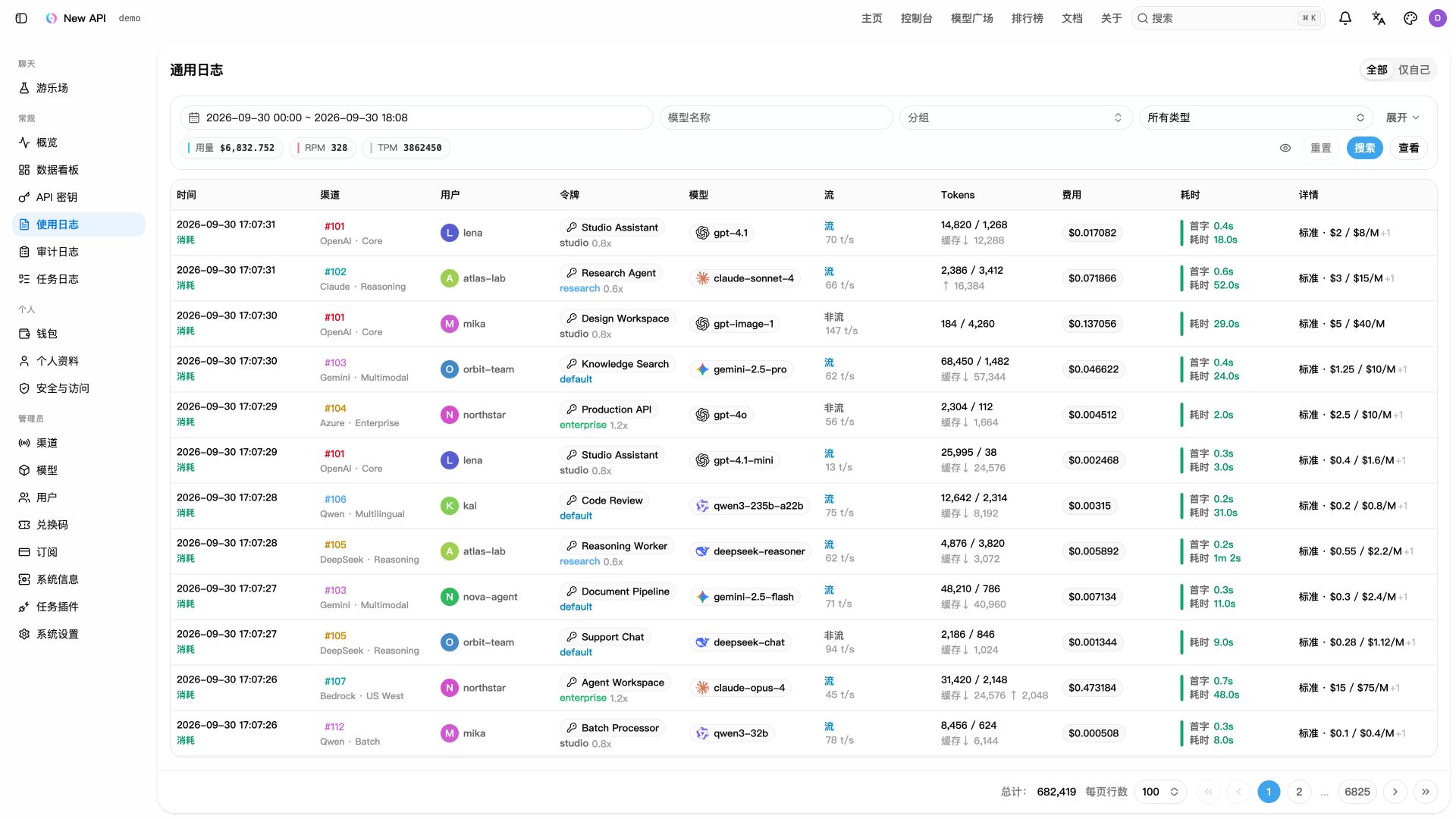Open 任务日志 in the sidebar
This screenshot has height=819, width=1456.
click(79, 279)
